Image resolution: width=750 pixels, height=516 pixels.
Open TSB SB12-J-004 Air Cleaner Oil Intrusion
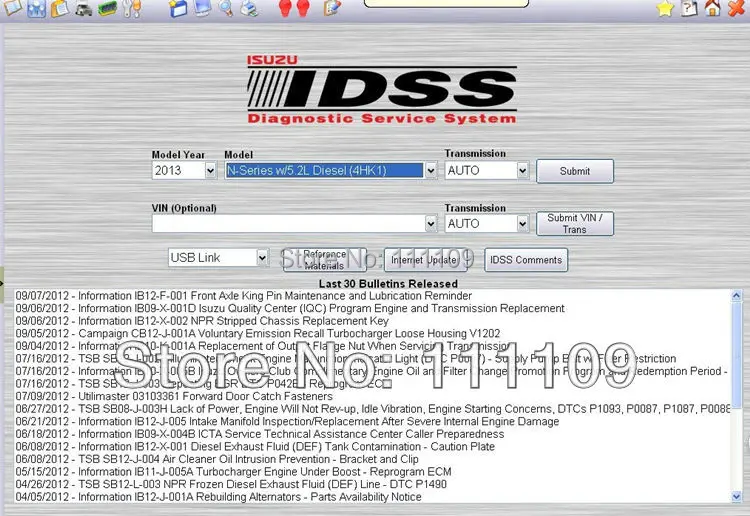point(217,459)
